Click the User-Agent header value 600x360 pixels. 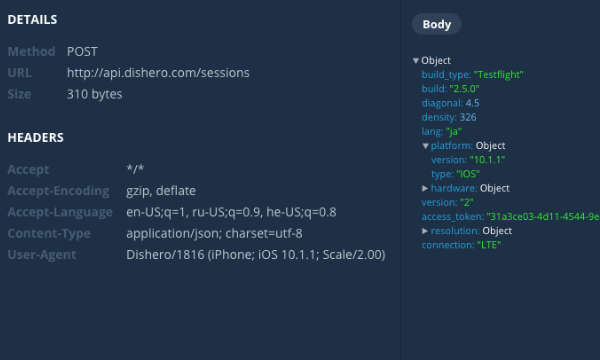(256, 254)
